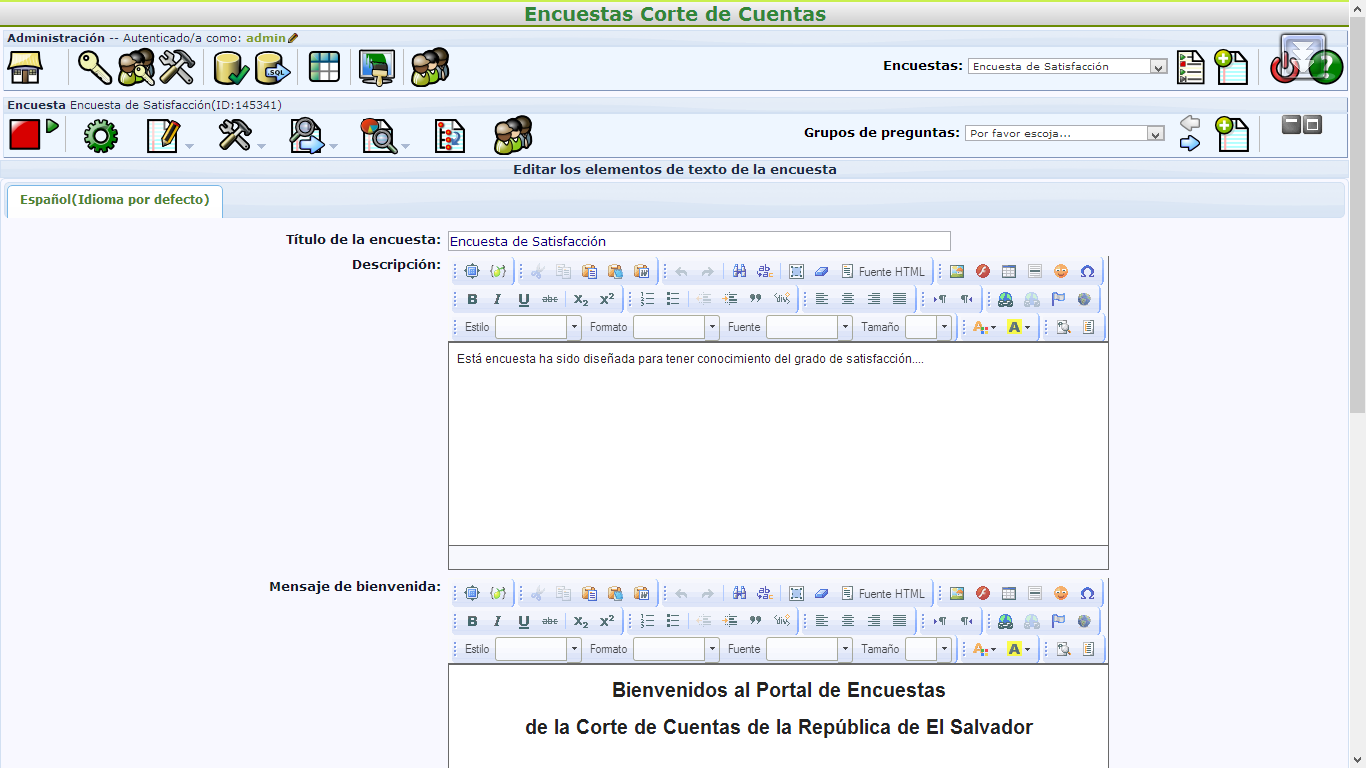Toggle numbered list in Descripción editor
Image resolution: width=1366 pixels, height=768 pixels.
[647, 299]
